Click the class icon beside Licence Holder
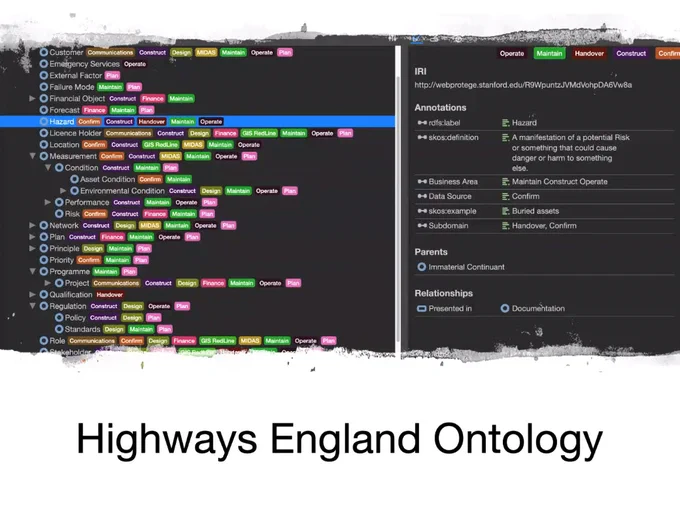Viewport: 680px width, 507px height. coord(44,133)
